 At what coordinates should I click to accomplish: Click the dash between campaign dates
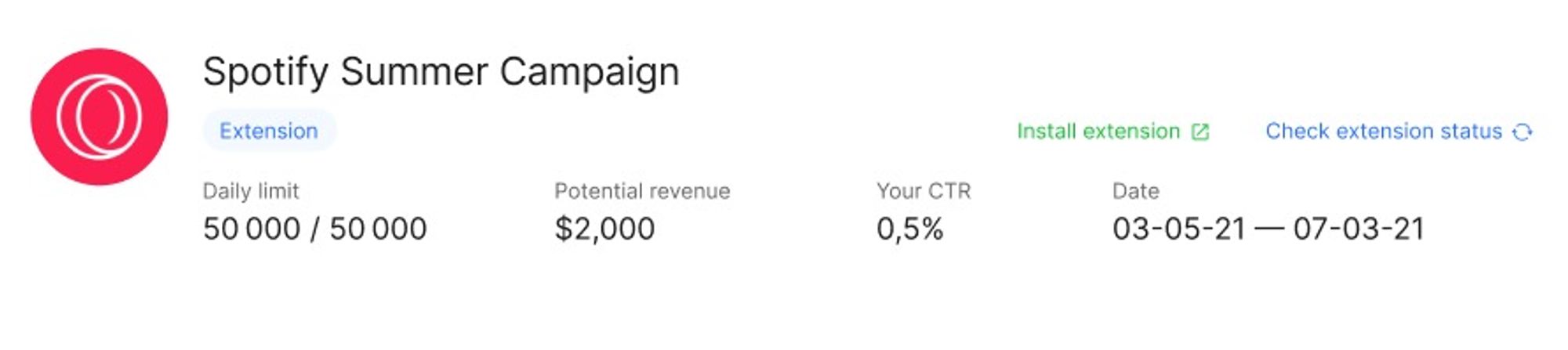pyautogui.click(x=1269, y=229)
